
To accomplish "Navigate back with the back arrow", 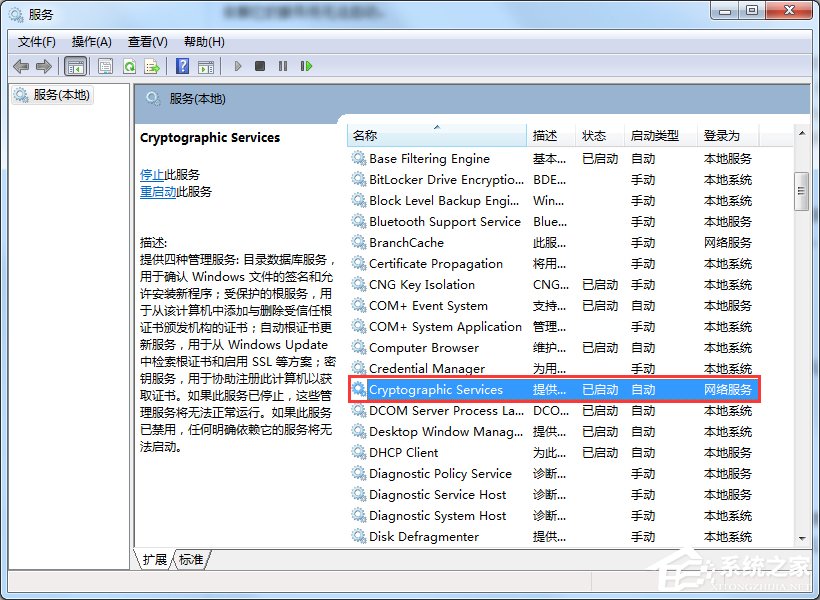I will (x=22, y=66).
